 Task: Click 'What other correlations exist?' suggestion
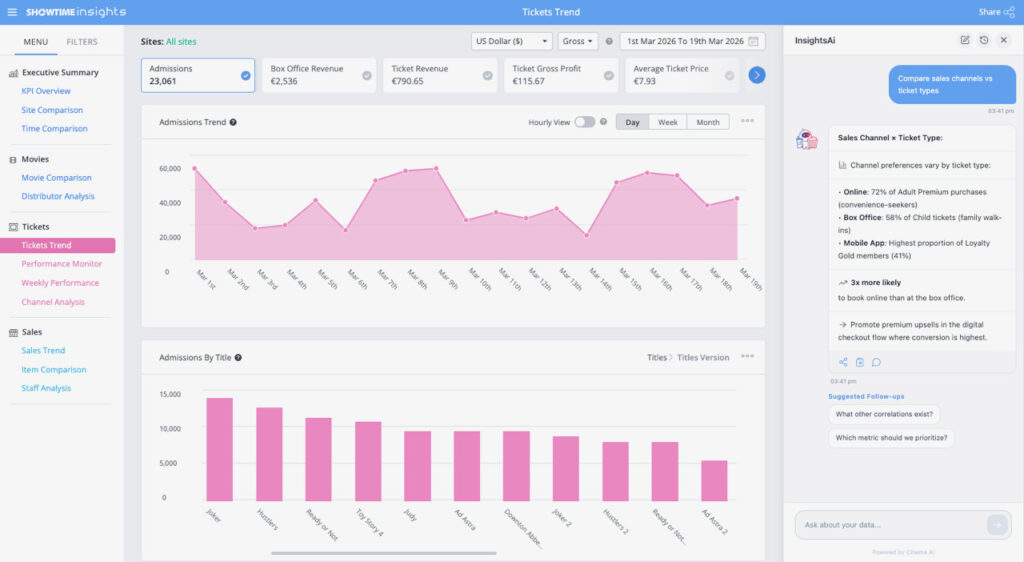click(884, 414)
